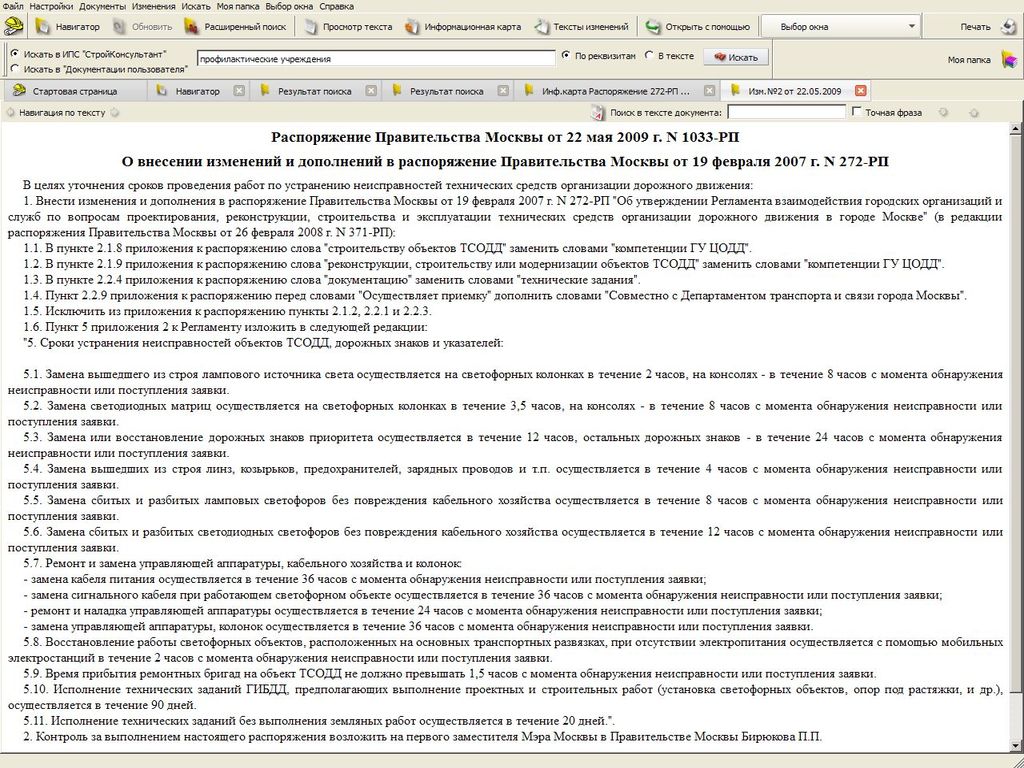Close the Навигатор tab
Image resolution: width=1024 pixels, height=768 pixels.
pos(239,91)
